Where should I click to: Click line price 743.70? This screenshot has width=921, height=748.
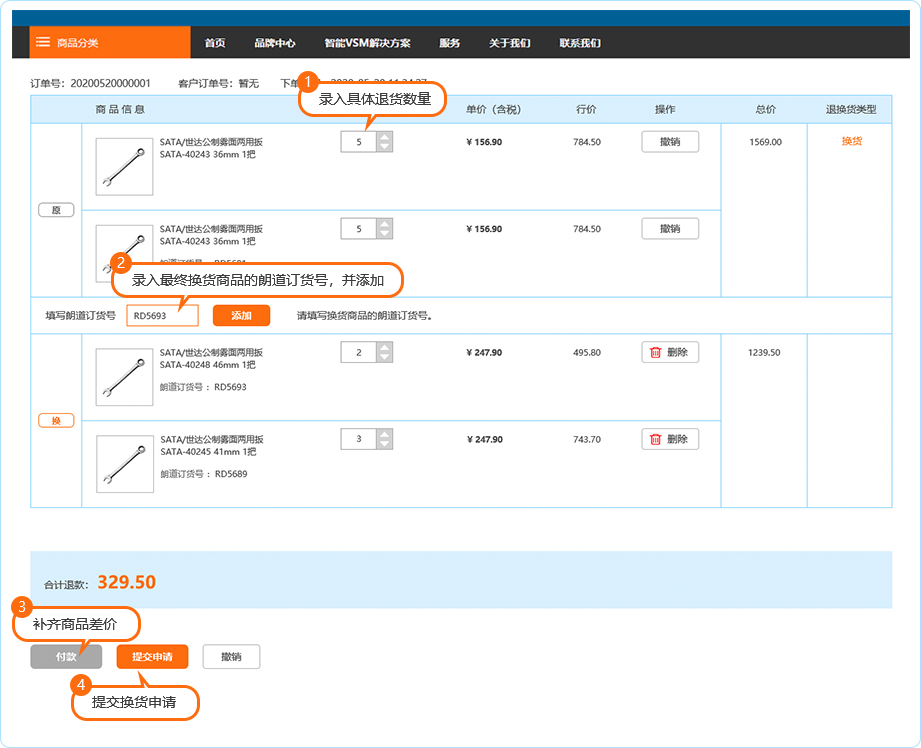pyautogui.click(x=587, y=440)
